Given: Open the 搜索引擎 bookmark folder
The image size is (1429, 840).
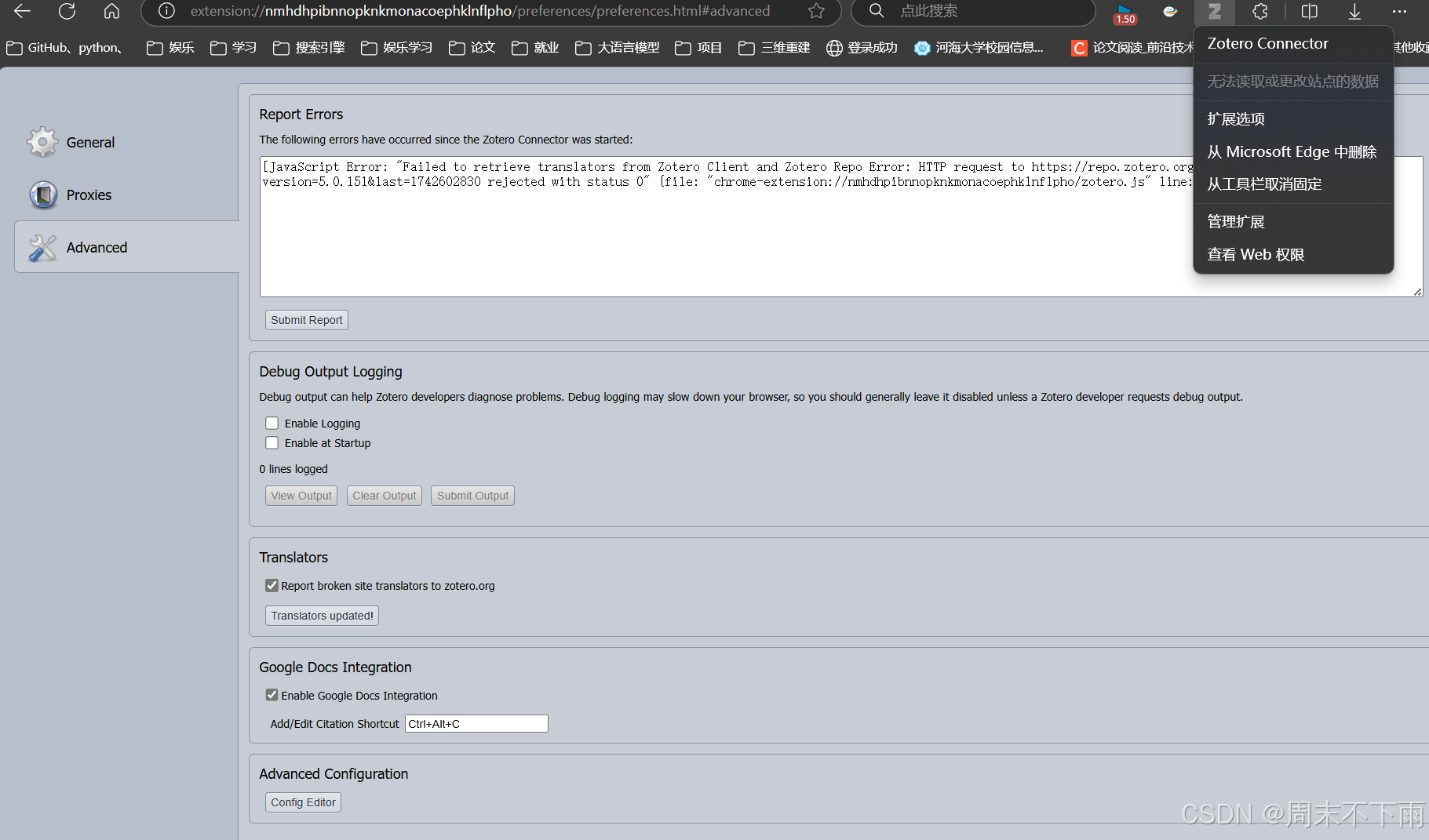Looking at the screenshot, I should [309, 48].
